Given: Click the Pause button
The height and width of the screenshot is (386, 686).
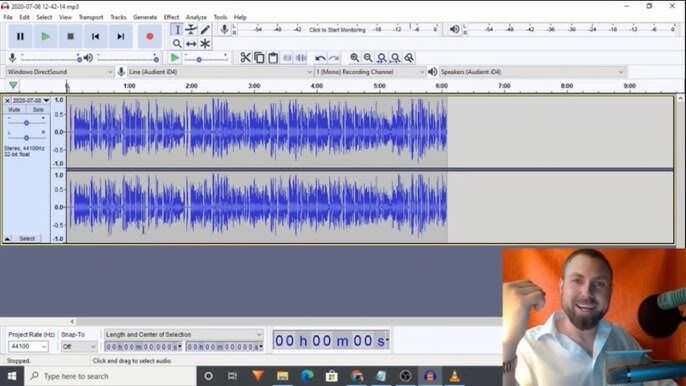Looking at the screenshot, I should click(x=20, y=36).
